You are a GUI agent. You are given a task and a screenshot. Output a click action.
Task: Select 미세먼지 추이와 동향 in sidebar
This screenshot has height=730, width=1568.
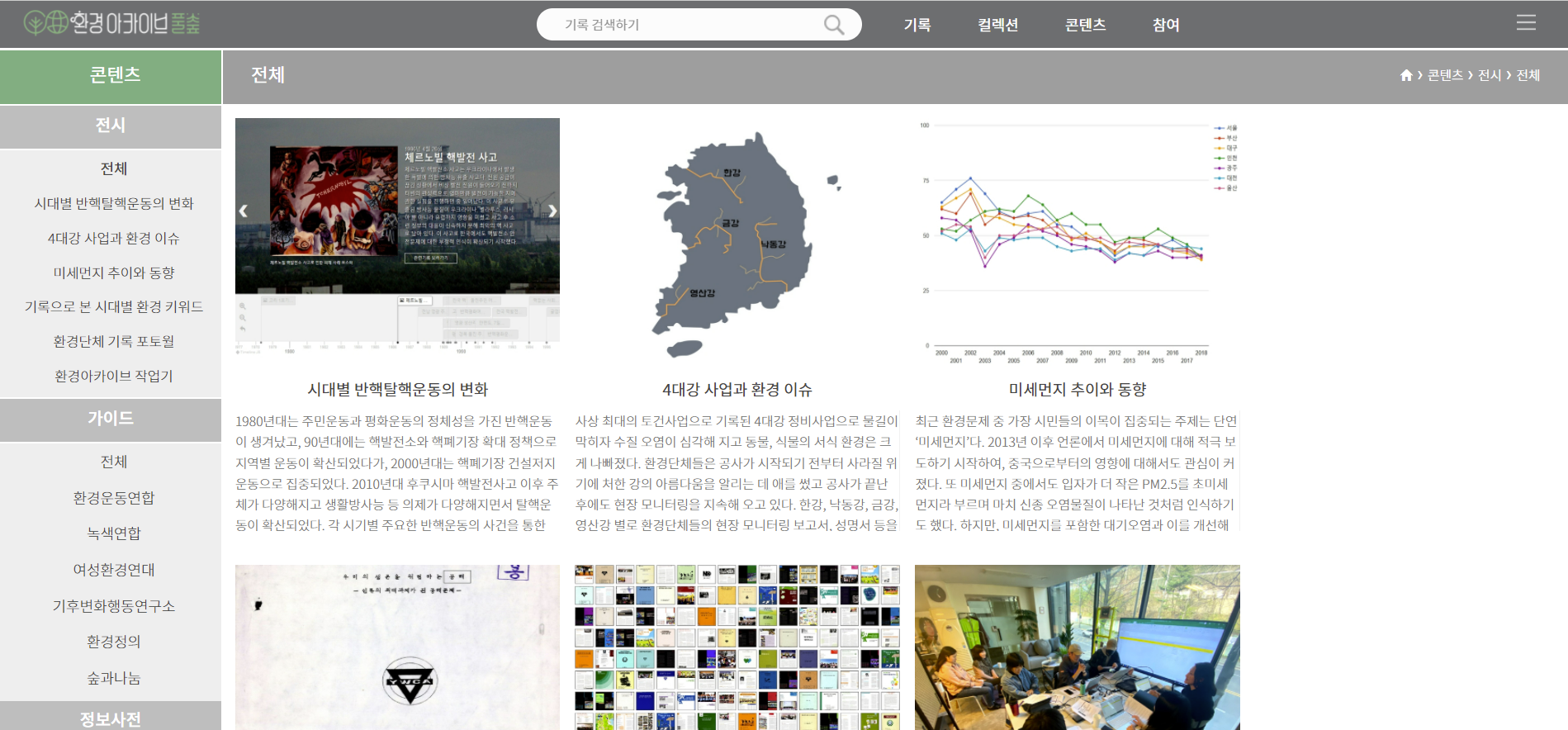[114, 273]
